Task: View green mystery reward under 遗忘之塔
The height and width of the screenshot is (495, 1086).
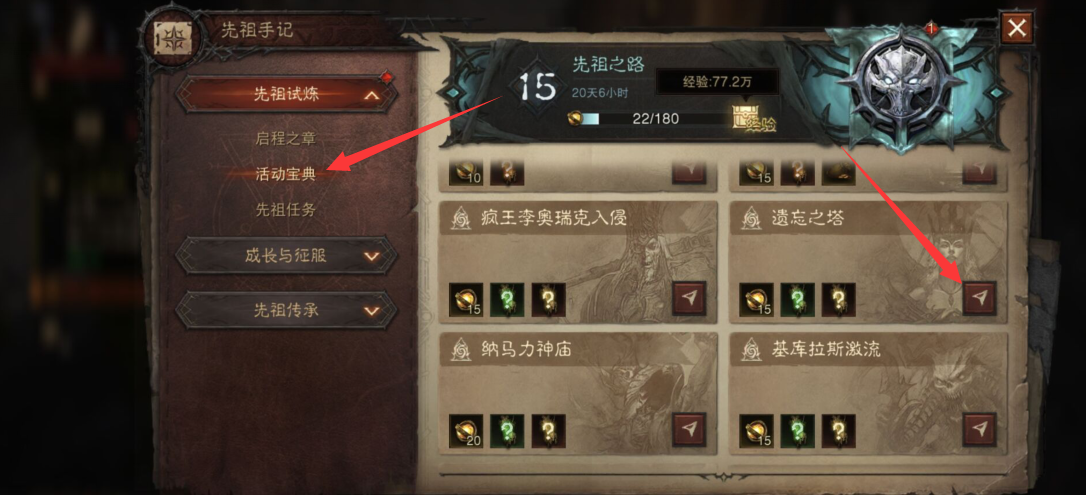Action: (797, 300)
